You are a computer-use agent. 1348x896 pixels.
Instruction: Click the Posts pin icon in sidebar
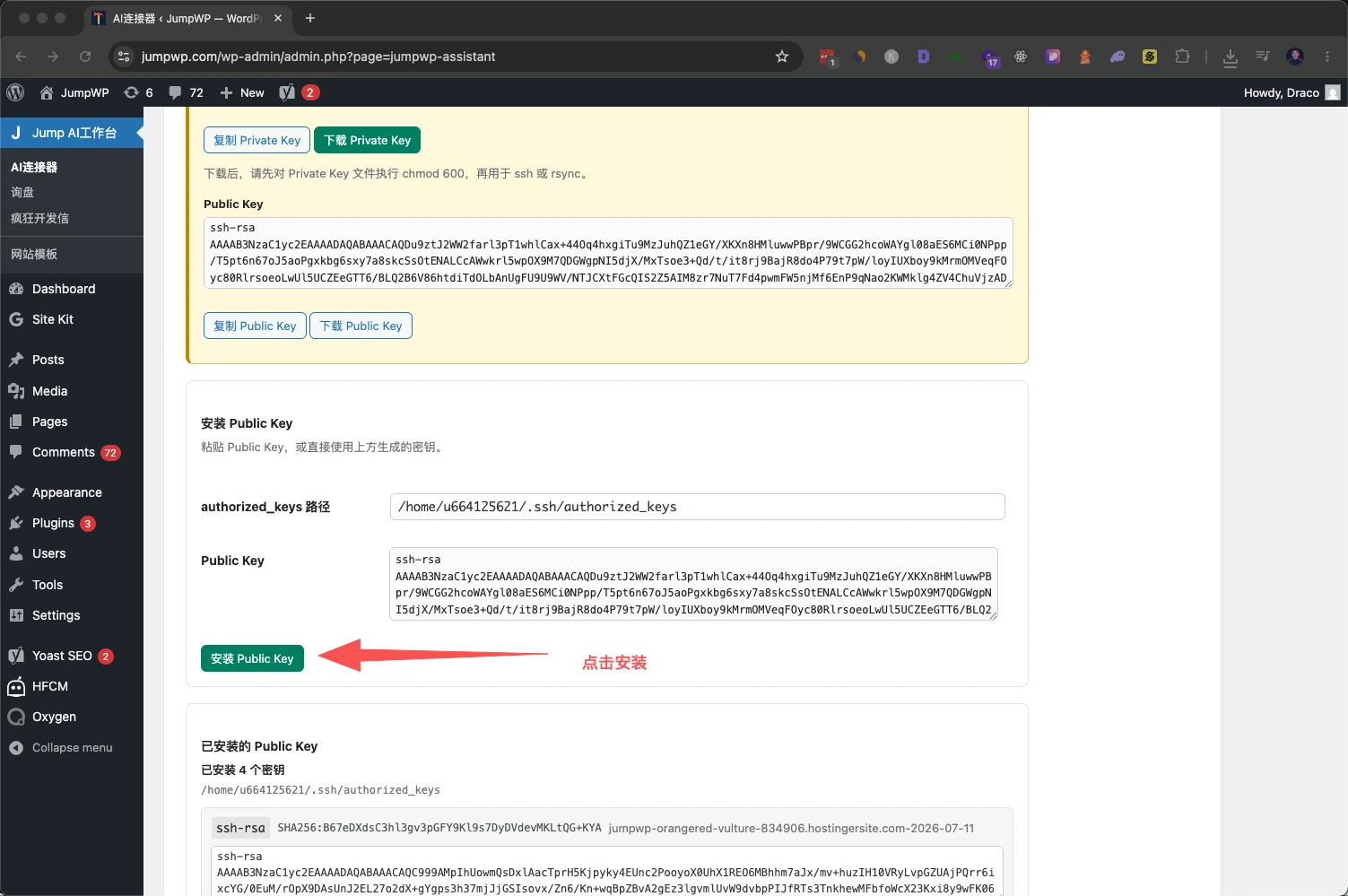point(16,360)
